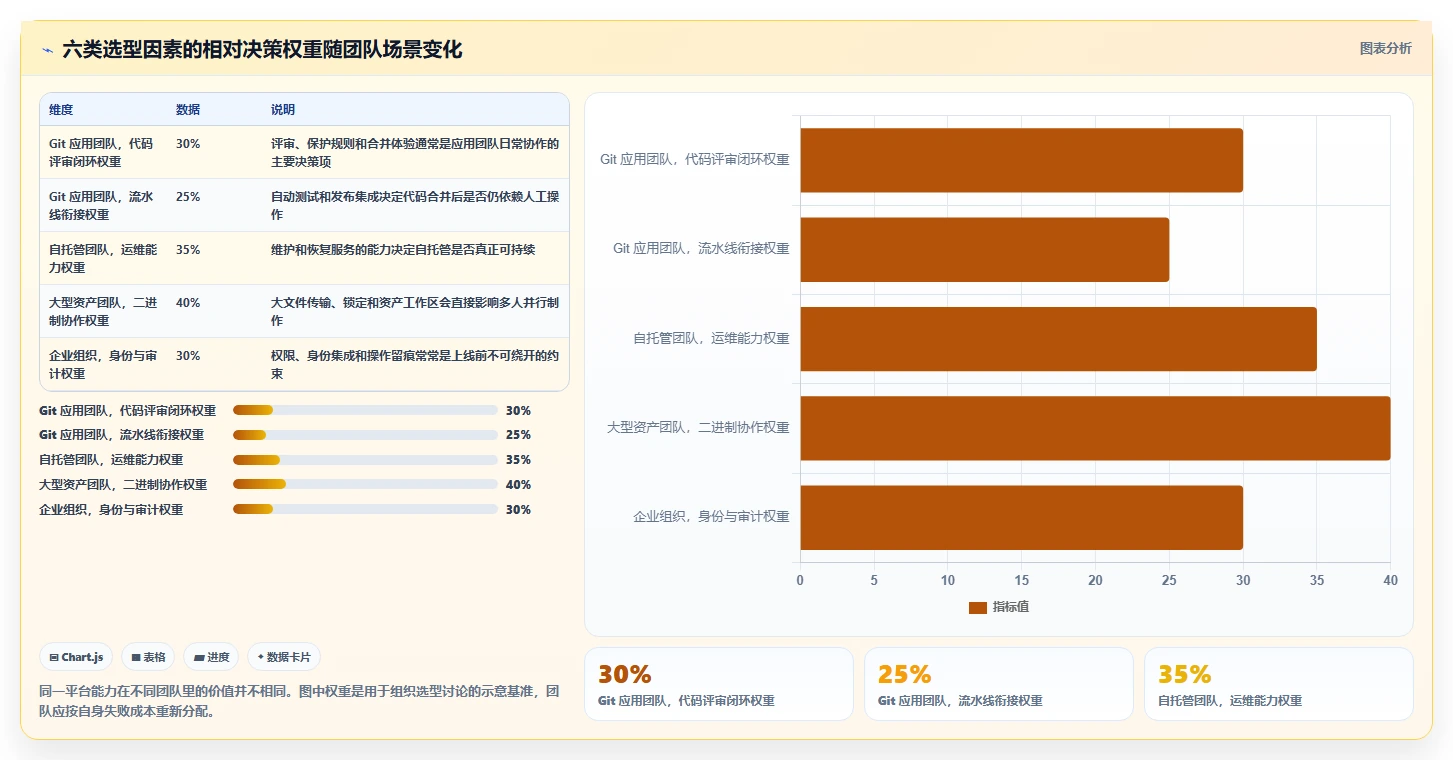Select the Chart.js tag chip

click(76, 657)
